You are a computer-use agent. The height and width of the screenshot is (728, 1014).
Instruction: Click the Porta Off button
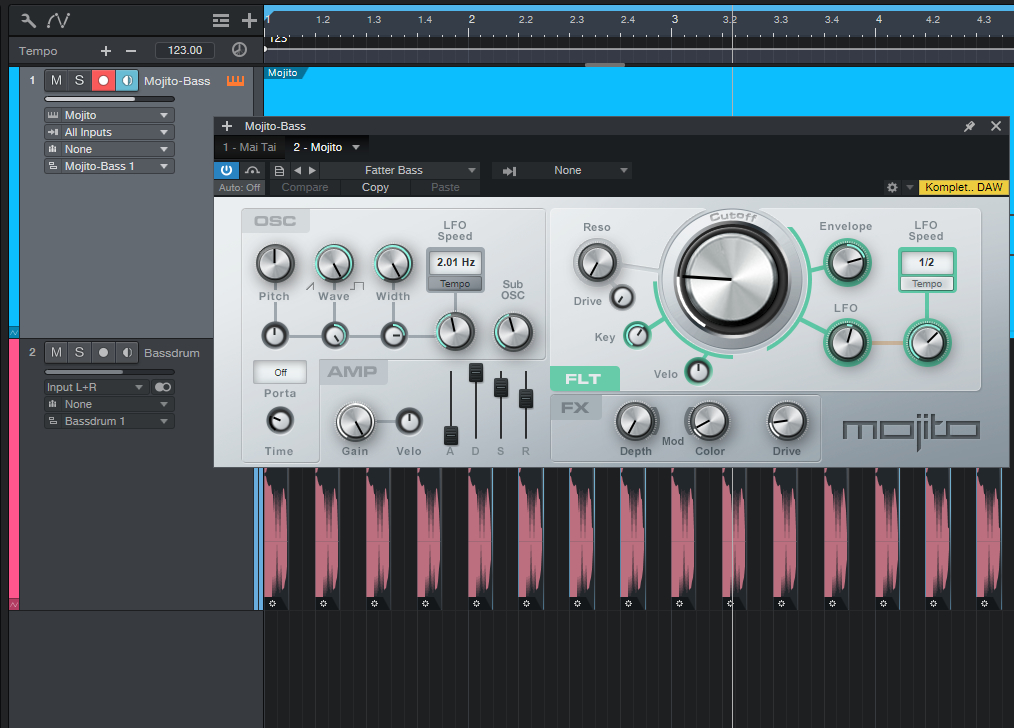click(279, 372)
